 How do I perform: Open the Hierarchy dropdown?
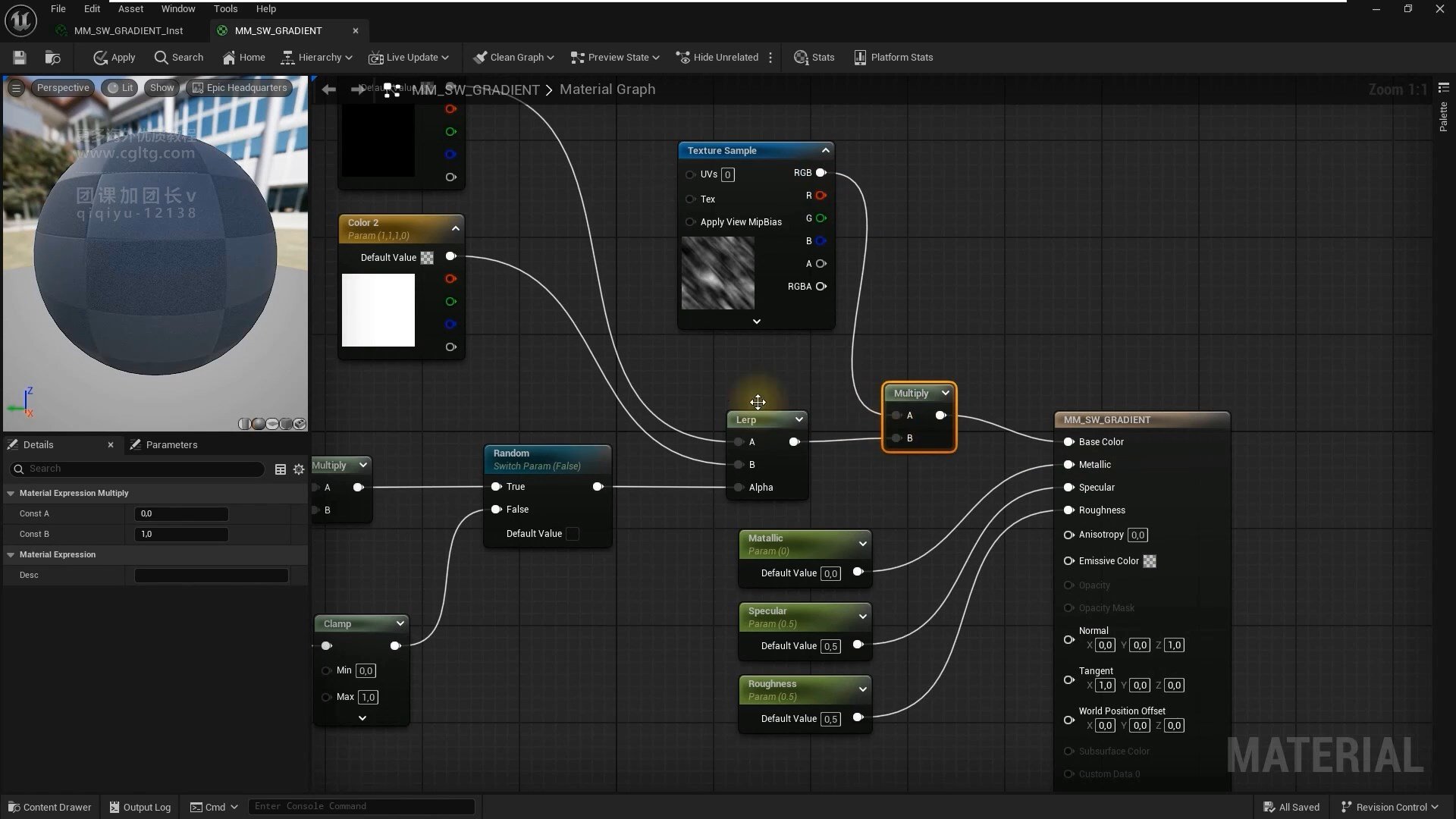point(317,58)
